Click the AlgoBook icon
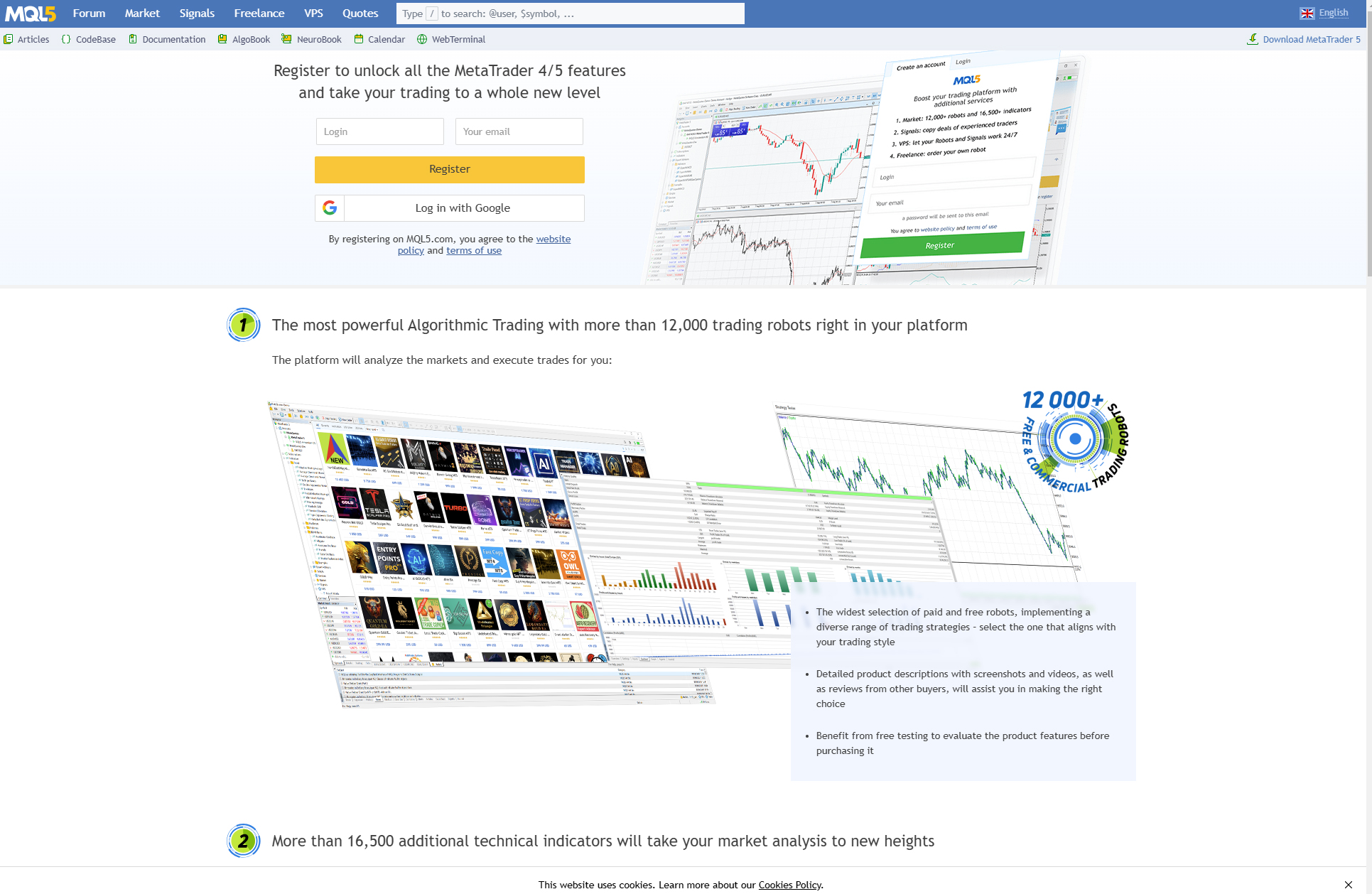 pyautogui.click(x=222, y=38)
